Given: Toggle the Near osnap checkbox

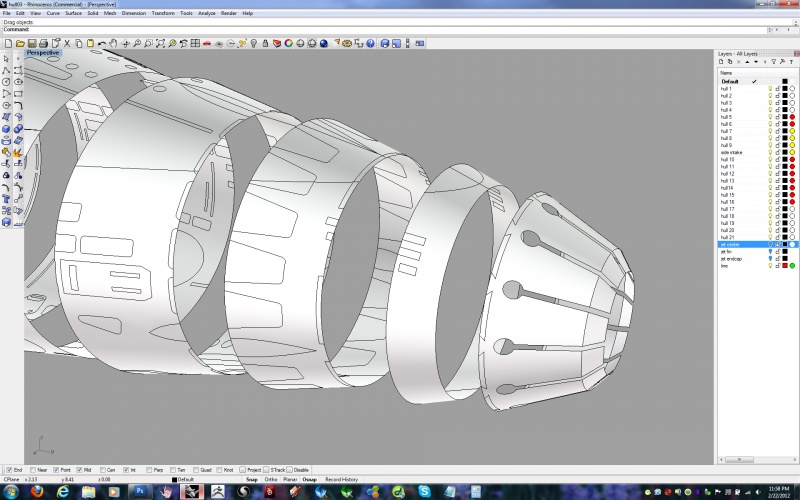Looking at the screenshot, I should click(x=33, y=470).
